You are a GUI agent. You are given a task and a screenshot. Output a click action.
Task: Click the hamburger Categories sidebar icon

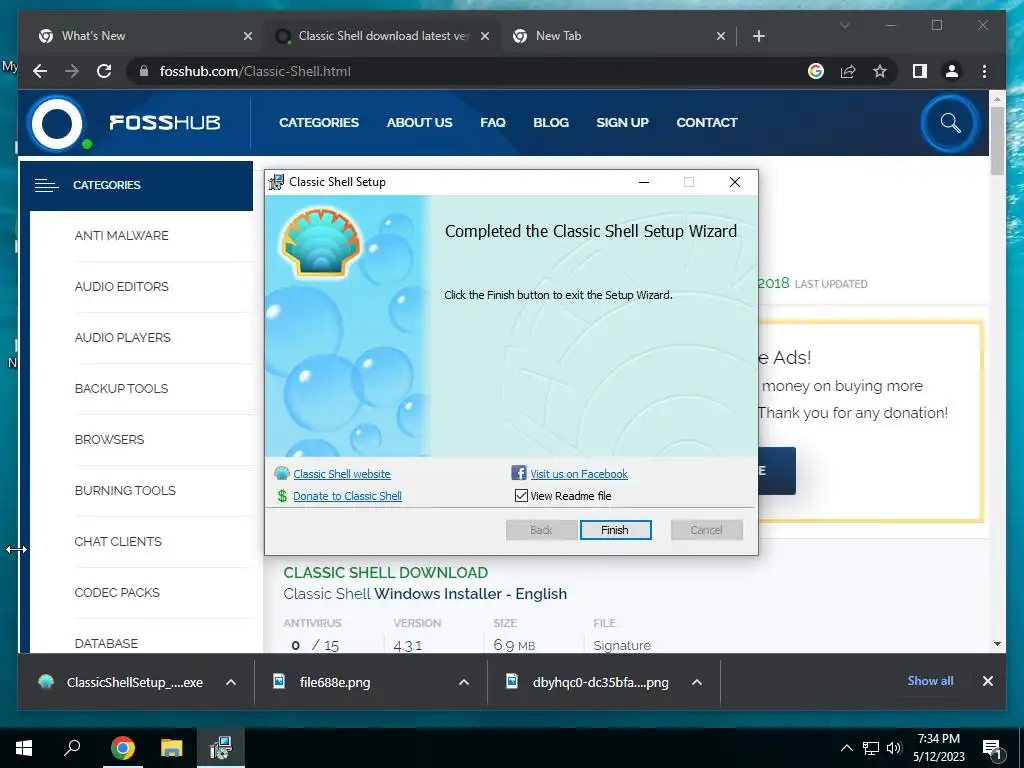[46, 185]
